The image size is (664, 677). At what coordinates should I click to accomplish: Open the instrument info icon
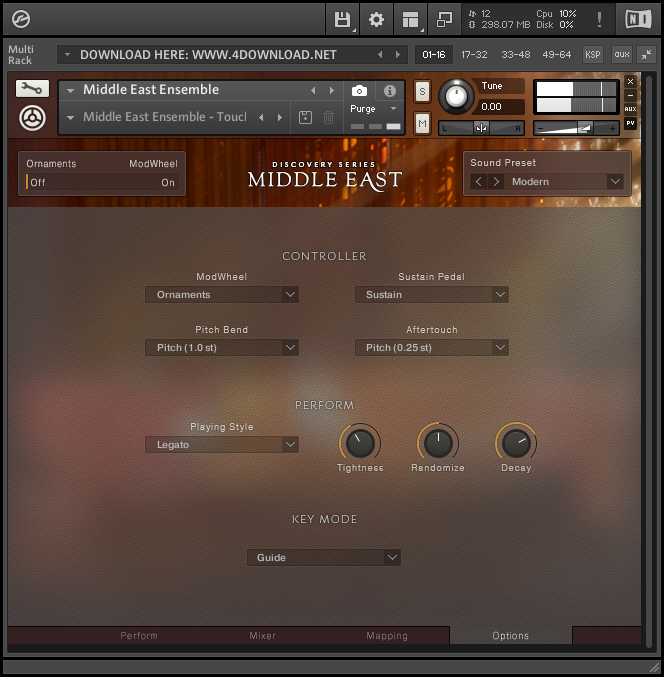(390, 91)
